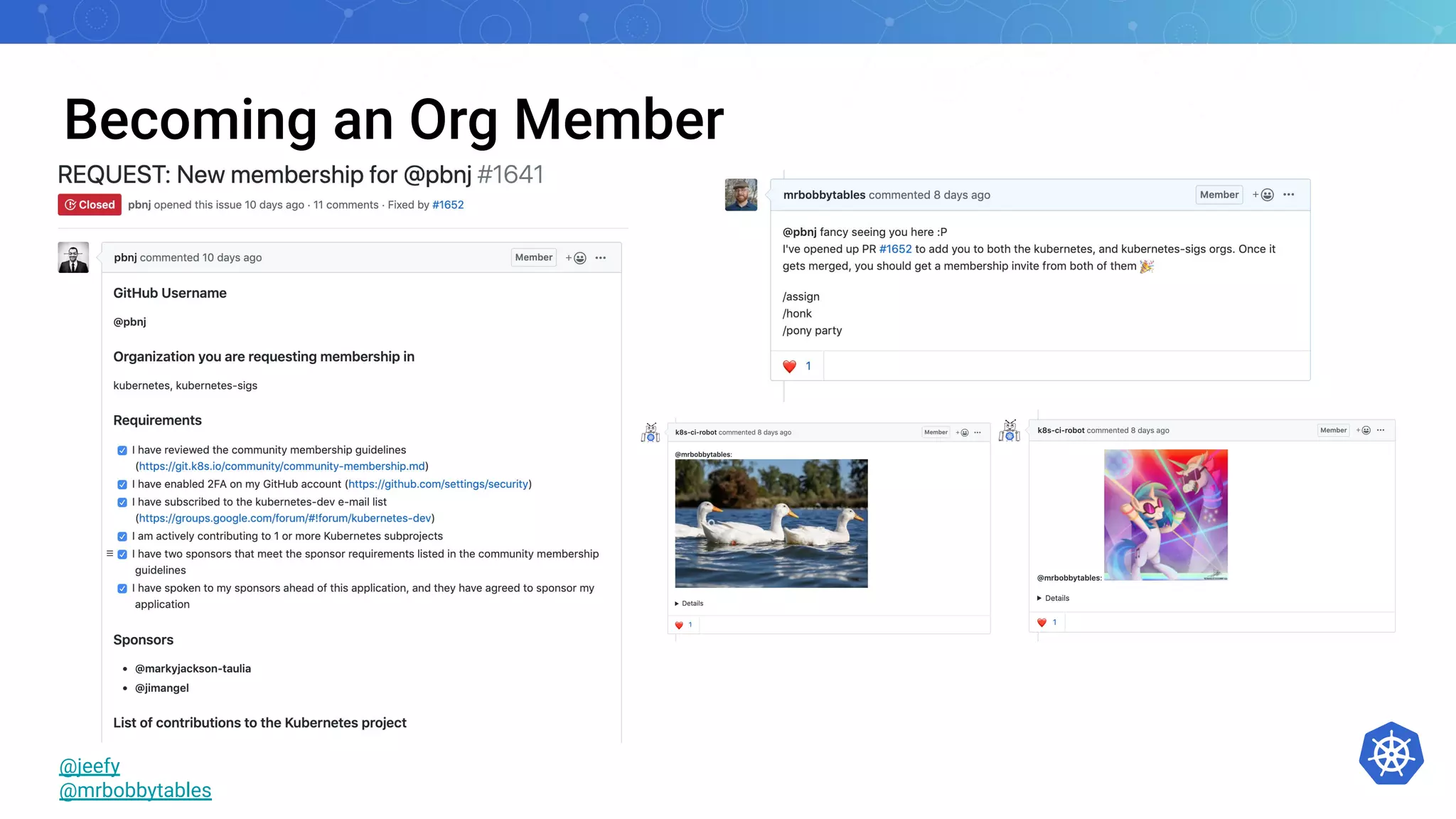Open the more options menu on mrbobbytables' comment

pyautogui.click(x=1289, y=195)
